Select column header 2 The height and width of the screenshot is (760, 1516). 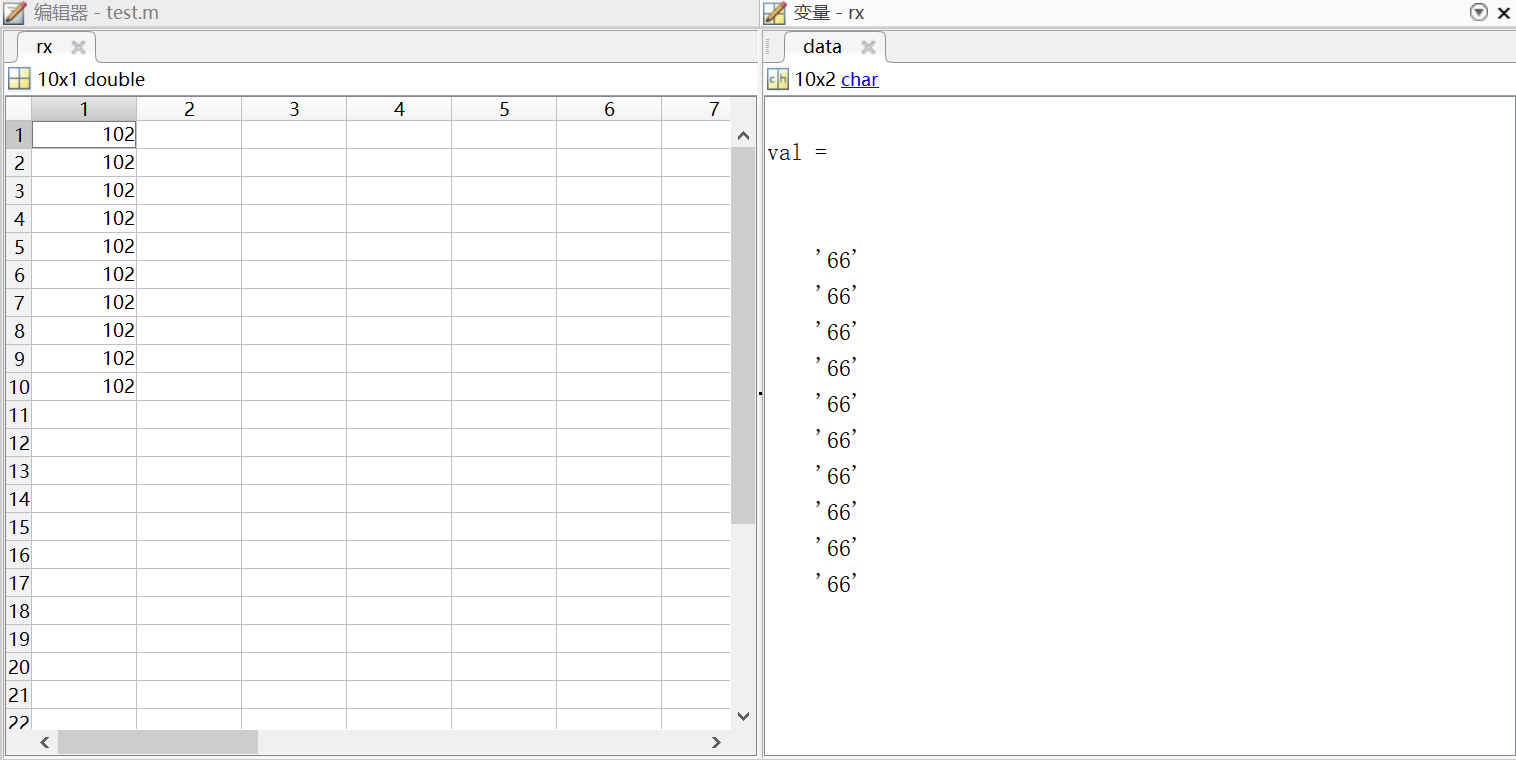click(189, 109)
